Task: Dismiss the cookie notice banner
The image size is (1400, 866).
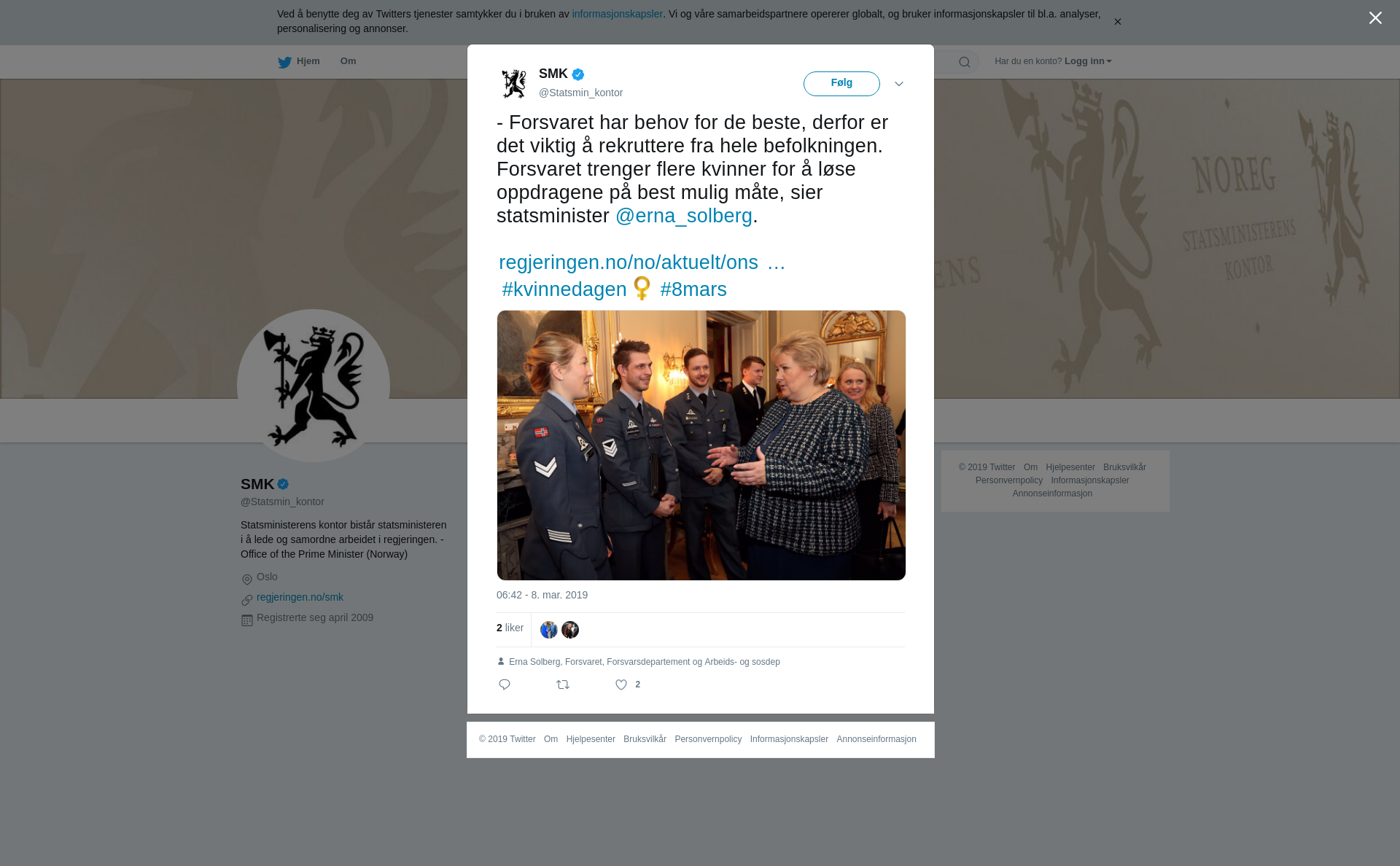Action: pos(1117,22)
